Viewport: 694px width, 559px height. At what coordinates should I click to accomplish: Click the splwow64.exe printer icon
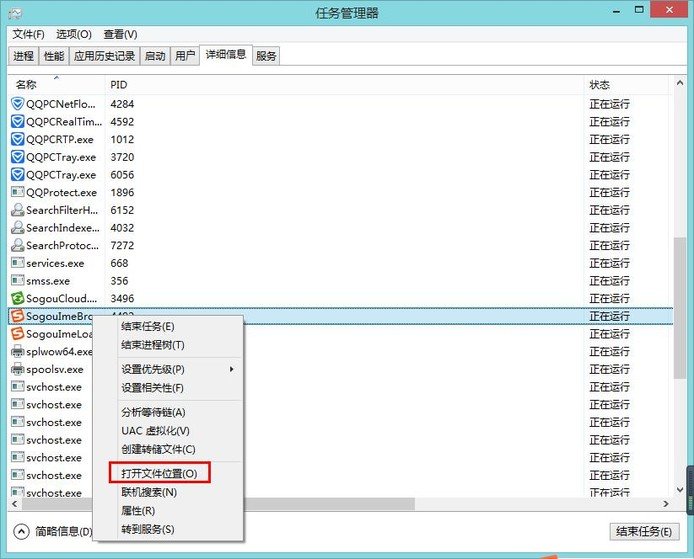tap(17, 351)
